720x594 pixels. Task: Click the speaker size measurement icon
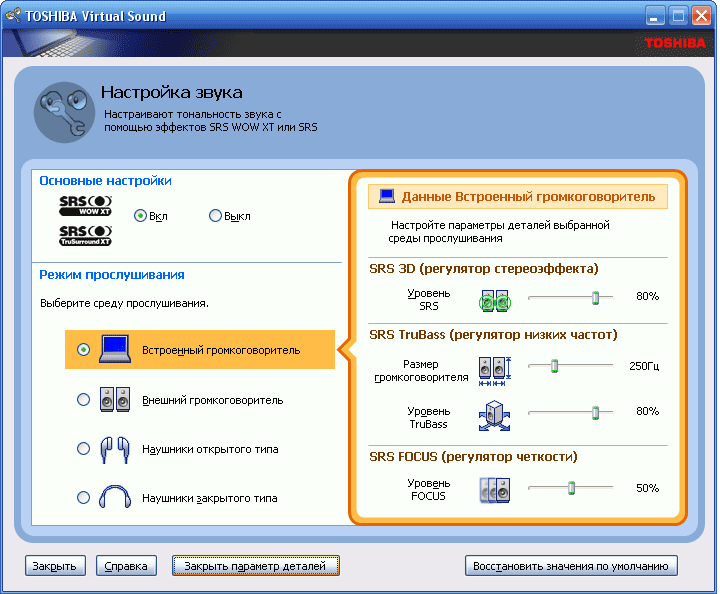click(x=495, y=371)
